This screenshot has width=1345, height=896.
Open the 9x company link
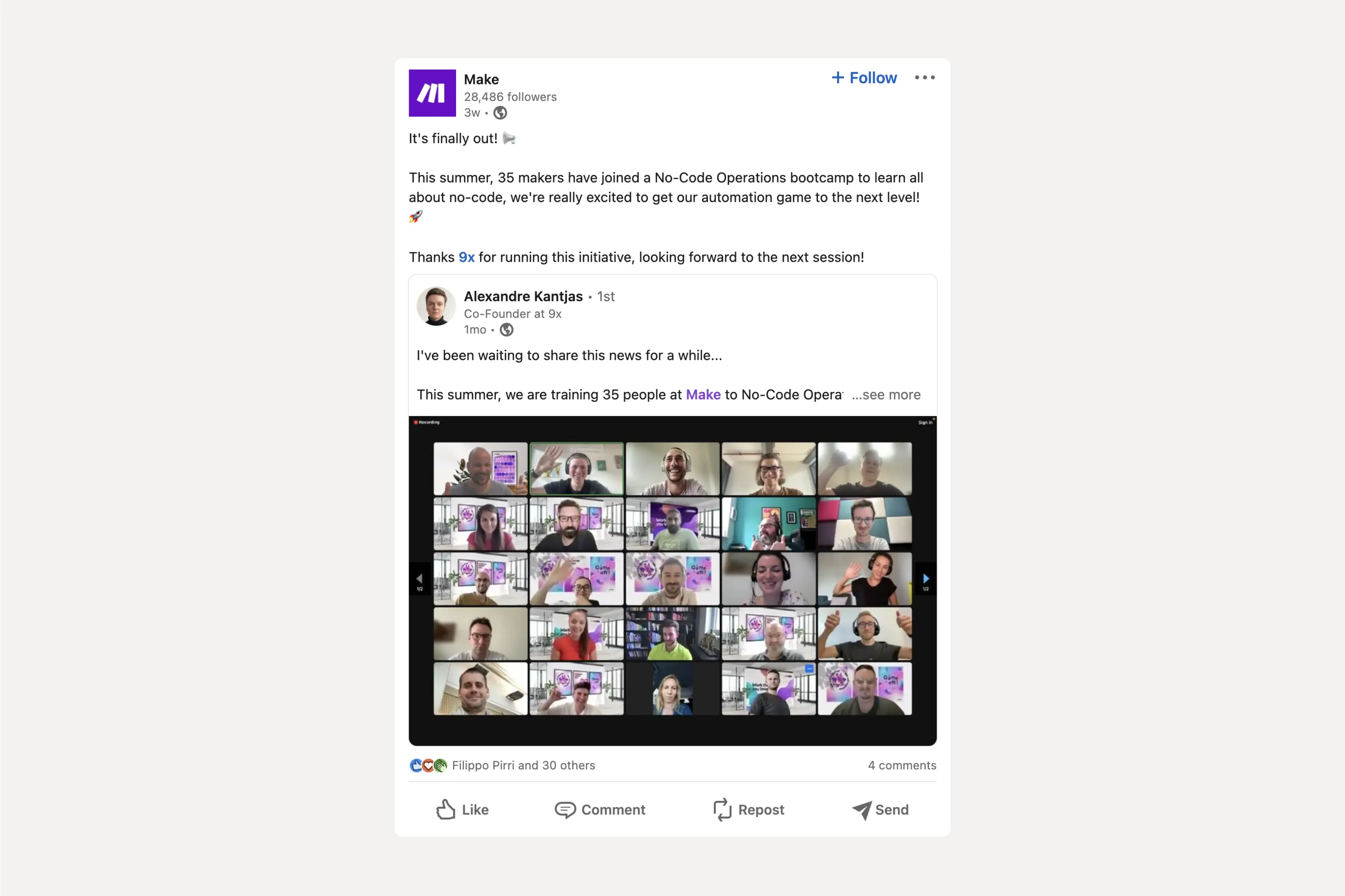pos(467,257)
